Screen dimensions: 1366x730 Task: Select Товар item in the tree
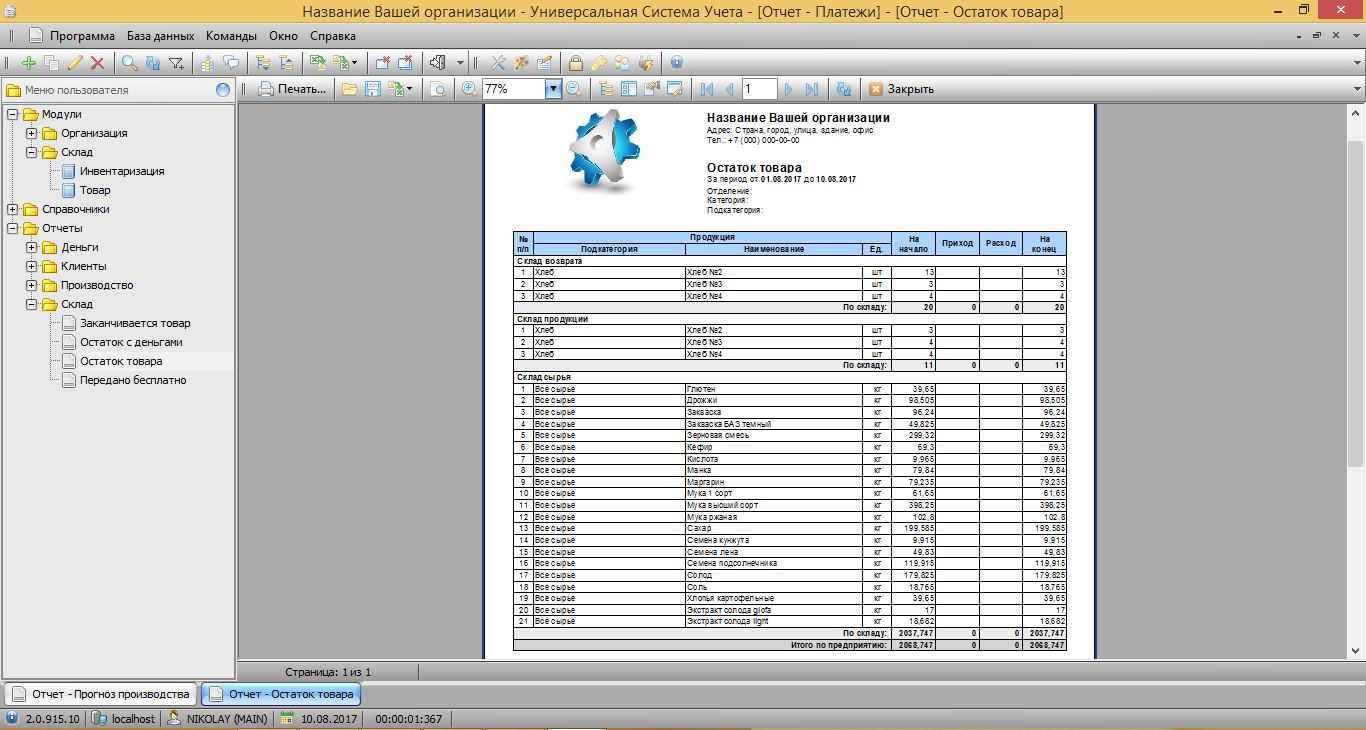[95, 190]
